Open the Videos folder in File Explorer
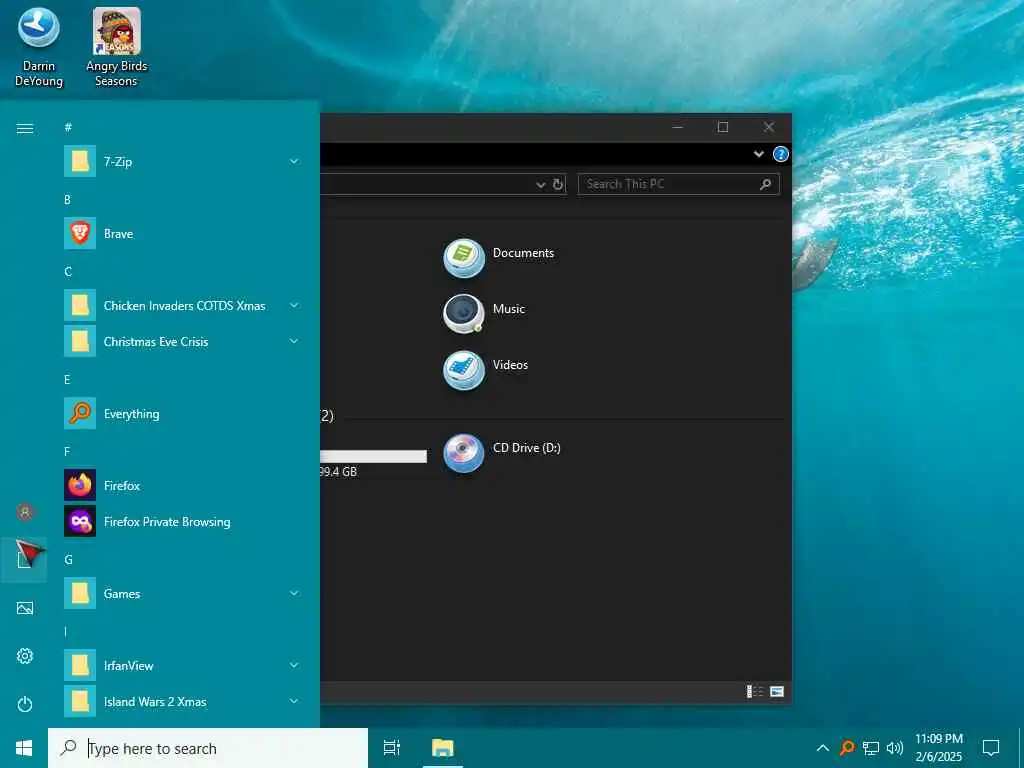This screenshot has width=1024, height=768. 486,370
